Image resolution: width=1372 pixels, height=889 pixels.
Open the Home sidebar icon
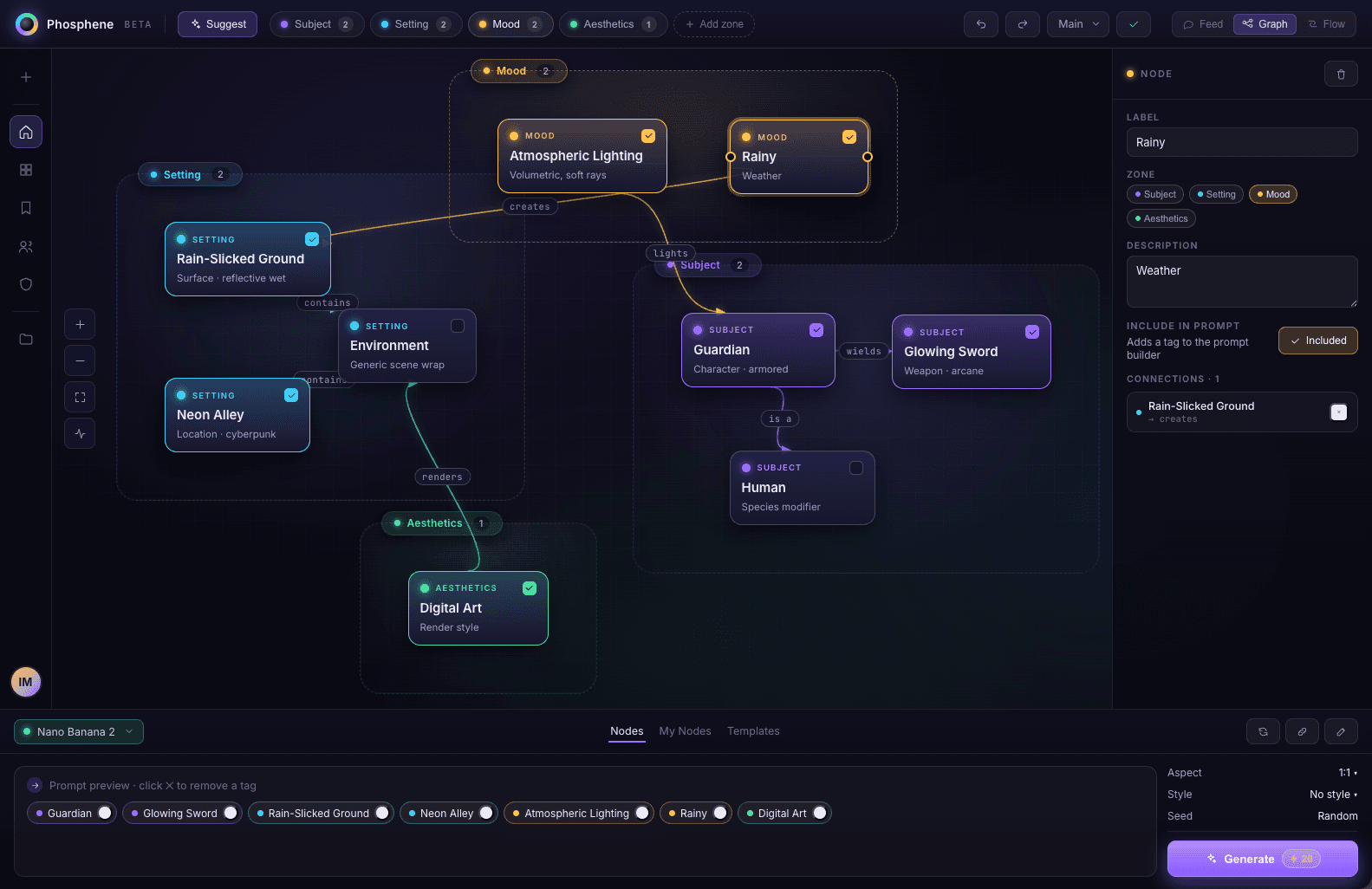26,132
